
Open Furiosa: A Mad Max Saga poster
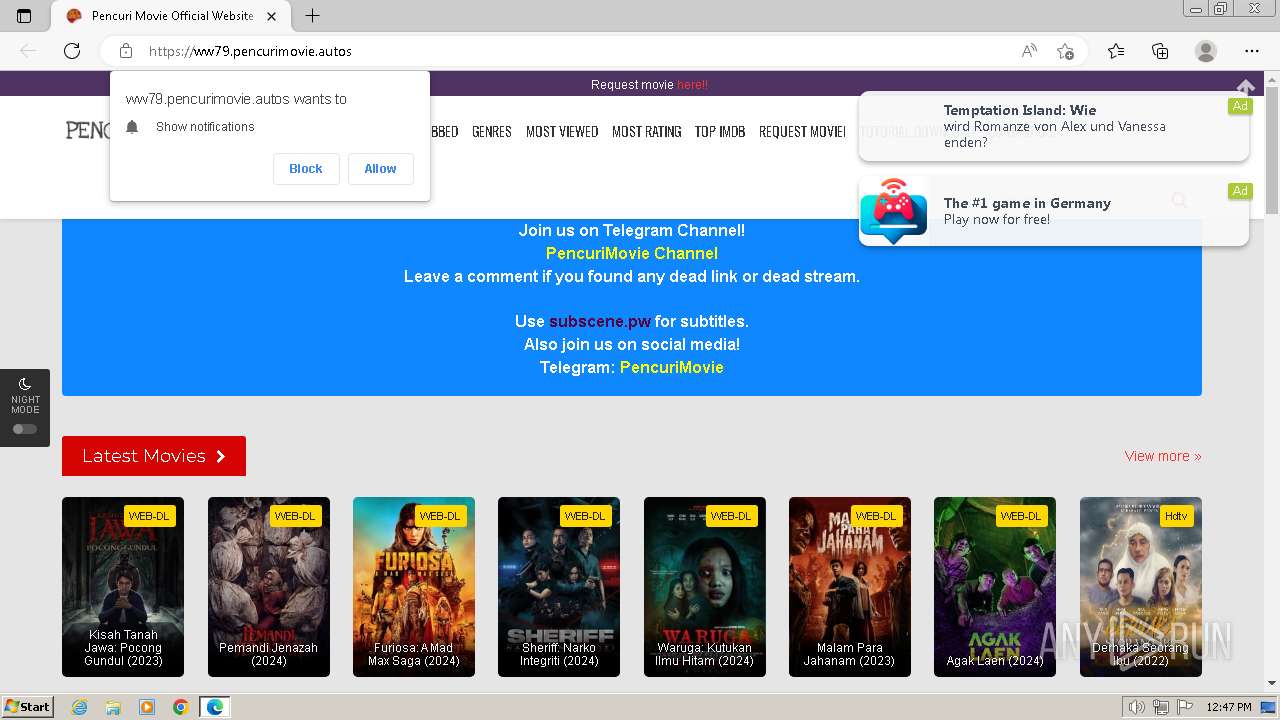point(414,587)
